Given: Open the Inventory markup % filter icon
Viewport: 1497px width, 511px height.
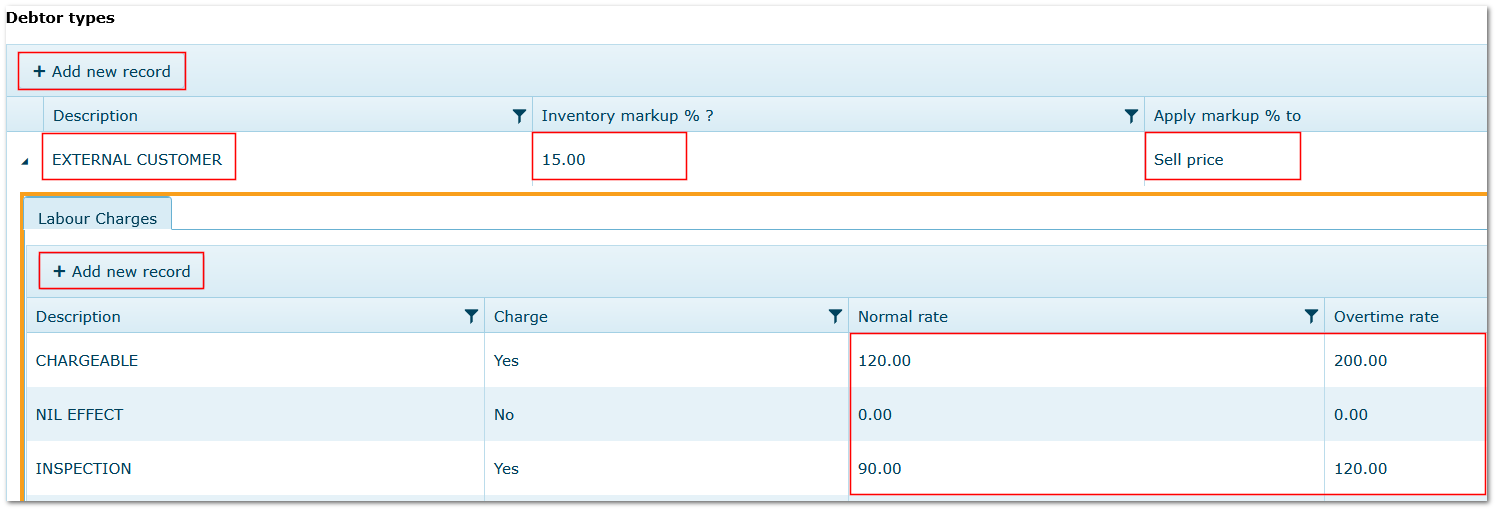Looking at the screenshot, I should click(x=1131, y=116).
